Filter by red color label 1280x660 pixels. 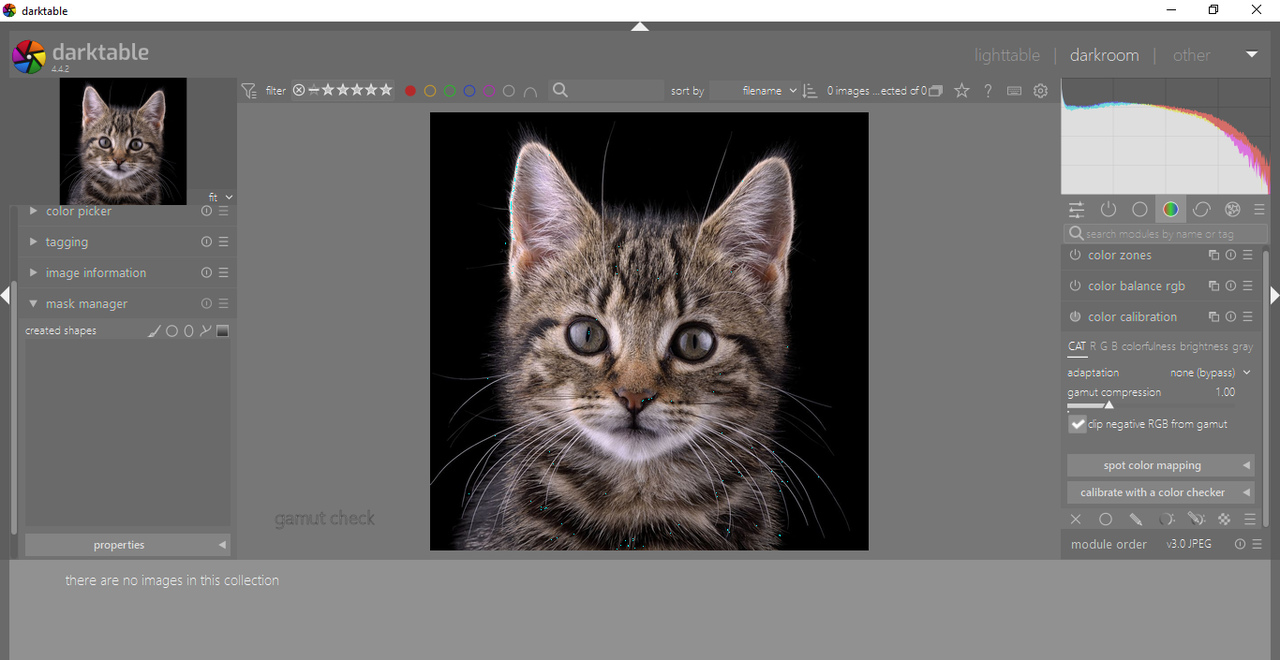410,91
